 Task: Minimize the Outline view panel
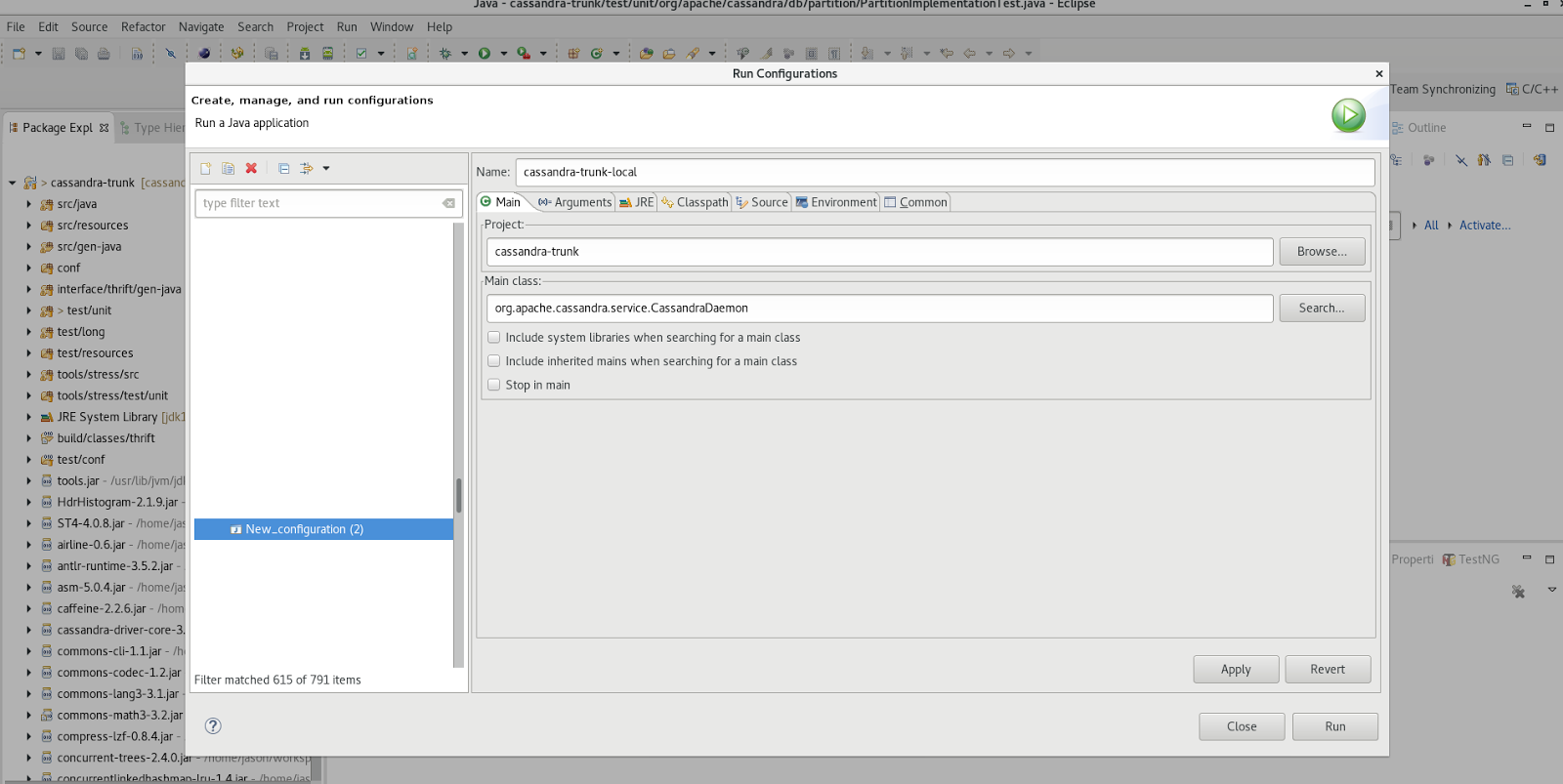(x=1527, y=127)
